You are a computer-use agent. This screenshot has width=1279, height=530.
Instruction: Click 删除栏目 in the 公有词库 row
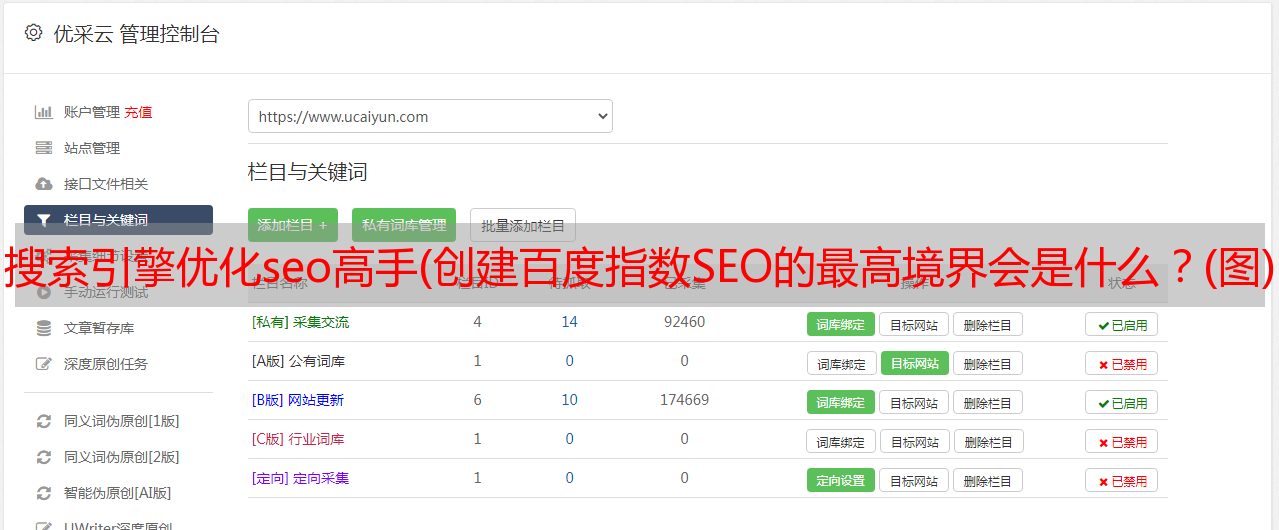[x=987, y=364]
